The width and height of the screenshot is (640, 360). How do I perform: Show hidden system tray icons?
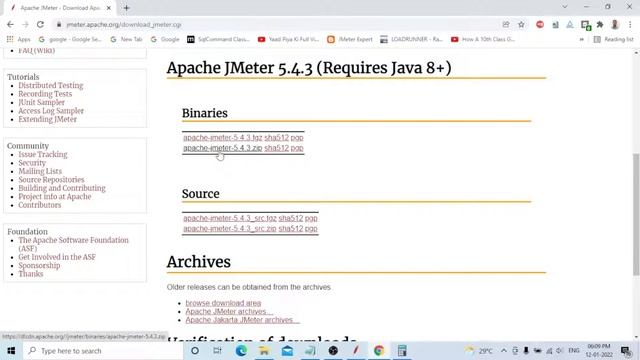504,351
